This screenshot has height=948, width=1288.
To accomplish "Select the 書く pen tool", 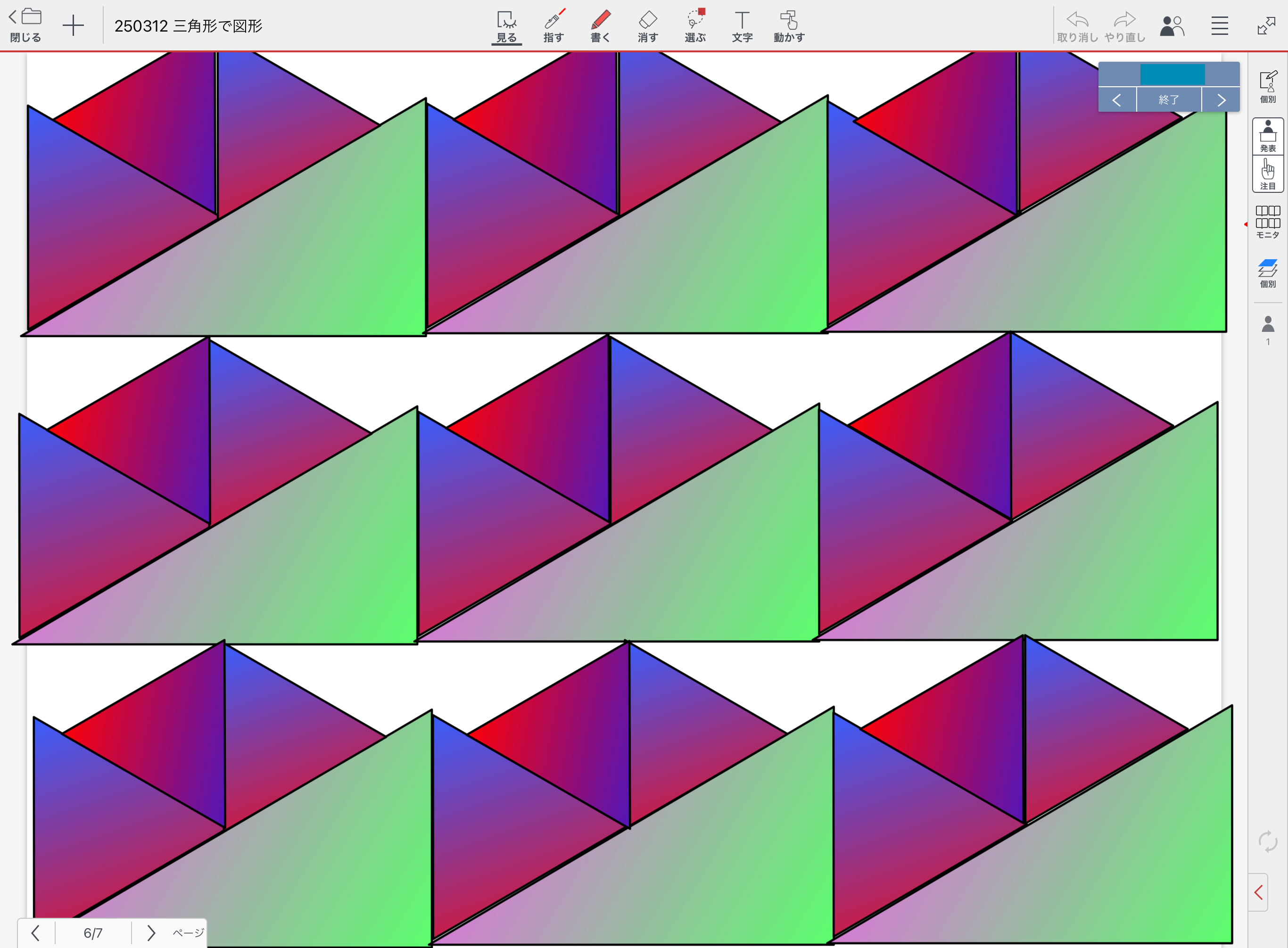I will [600, 26].
